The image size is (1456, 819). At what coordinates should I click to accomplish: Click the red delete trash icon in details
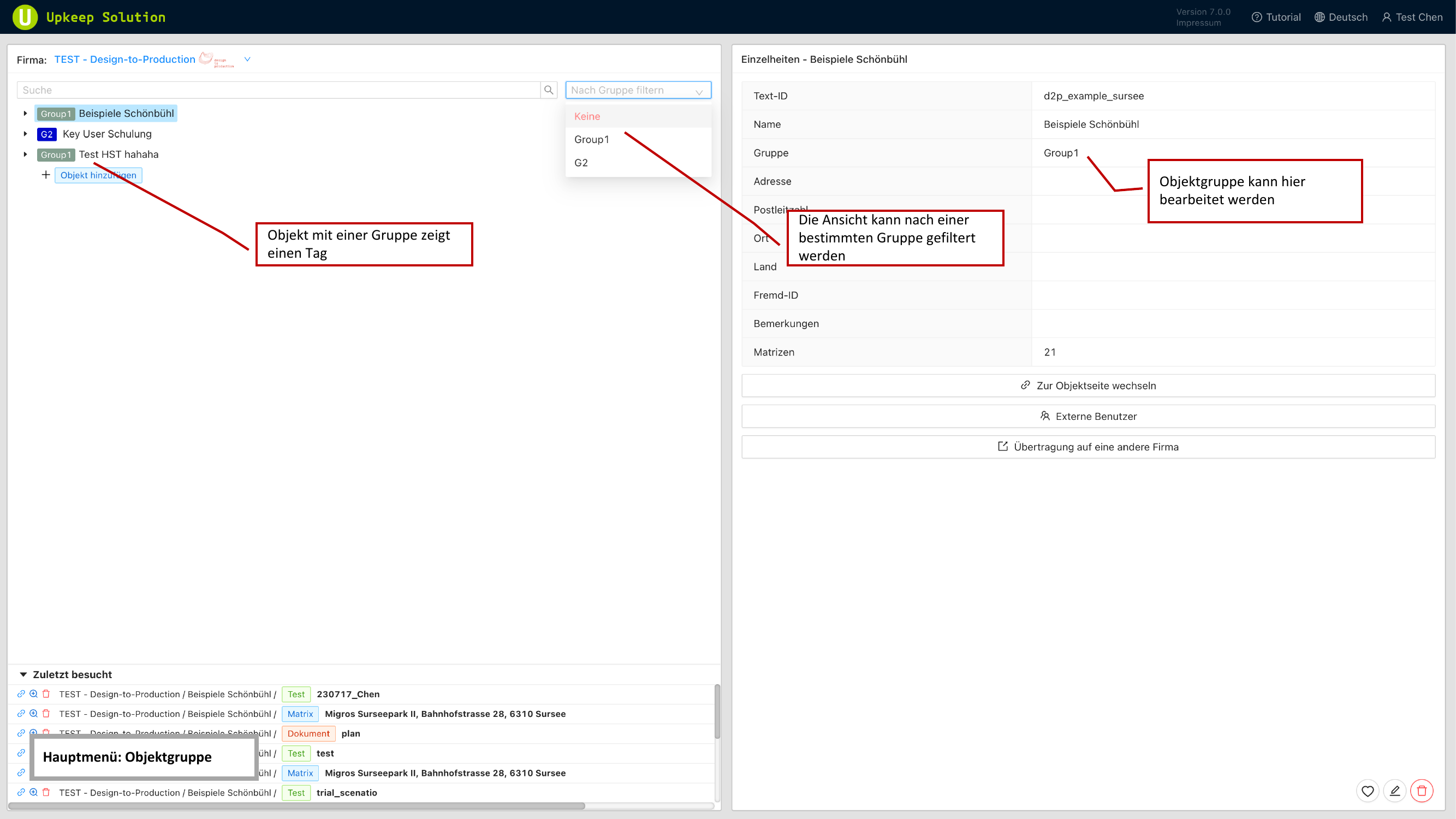1422,791
